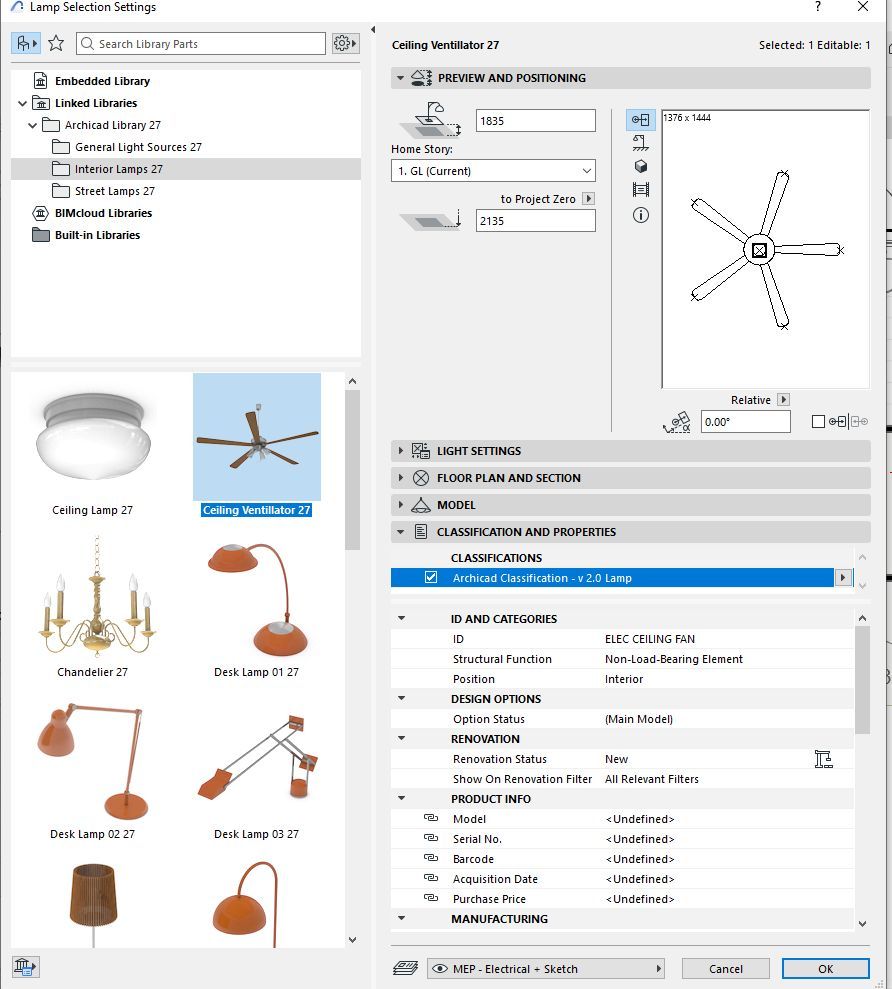892x989 pixels.
Task: Switch preview to side elevation view
Action: coord(640,143)
